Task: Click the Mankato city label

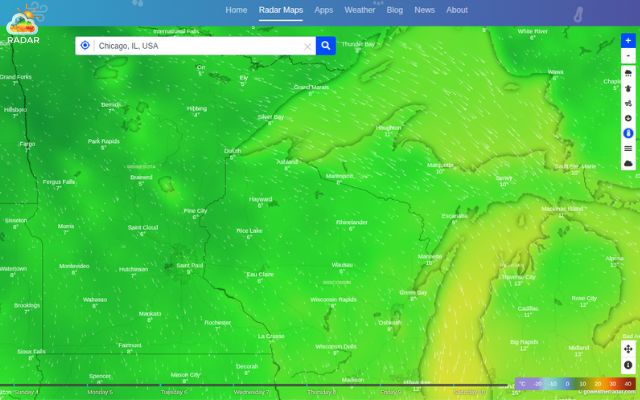Action: [150, 314]
